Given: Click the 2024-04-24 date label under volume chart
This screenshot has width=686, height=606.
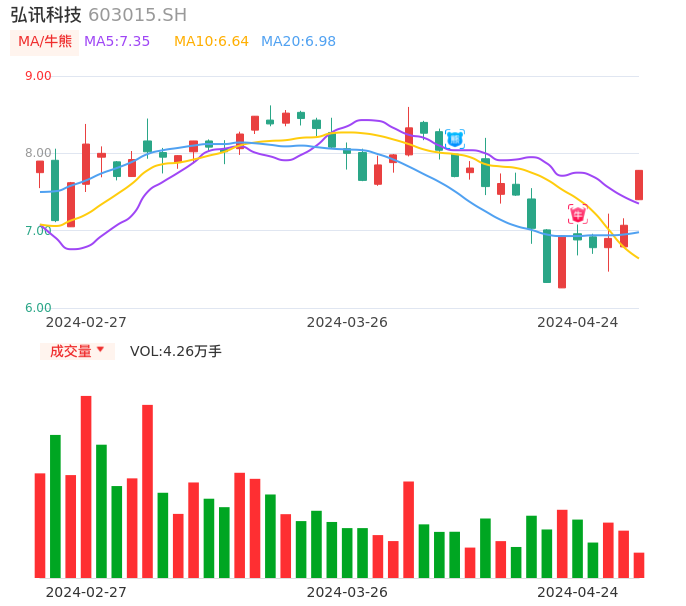Looking at the screenshot, I should point(578,592).
